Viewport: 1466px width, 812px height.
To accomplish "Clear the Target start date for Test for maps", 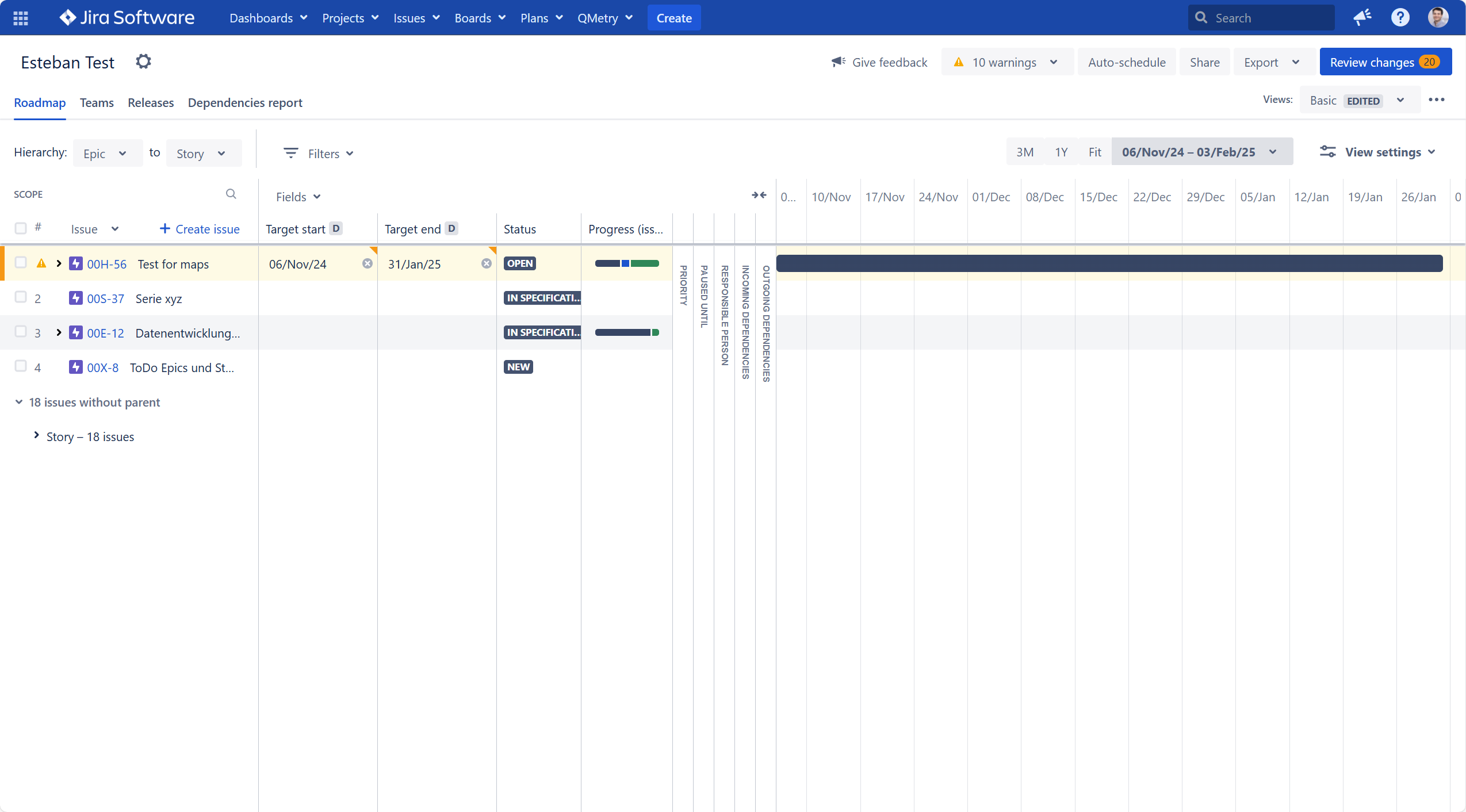I will click(x=368, y=263).
